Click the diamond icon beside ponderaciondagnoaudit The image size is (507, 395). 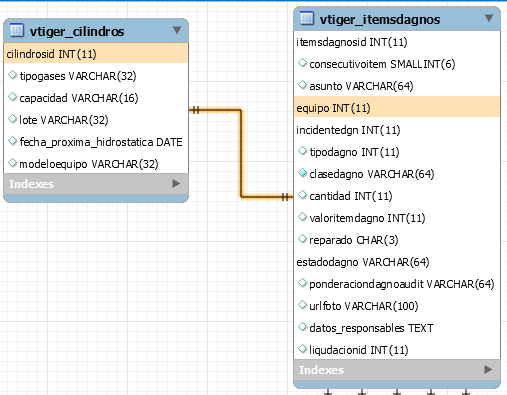302,283
